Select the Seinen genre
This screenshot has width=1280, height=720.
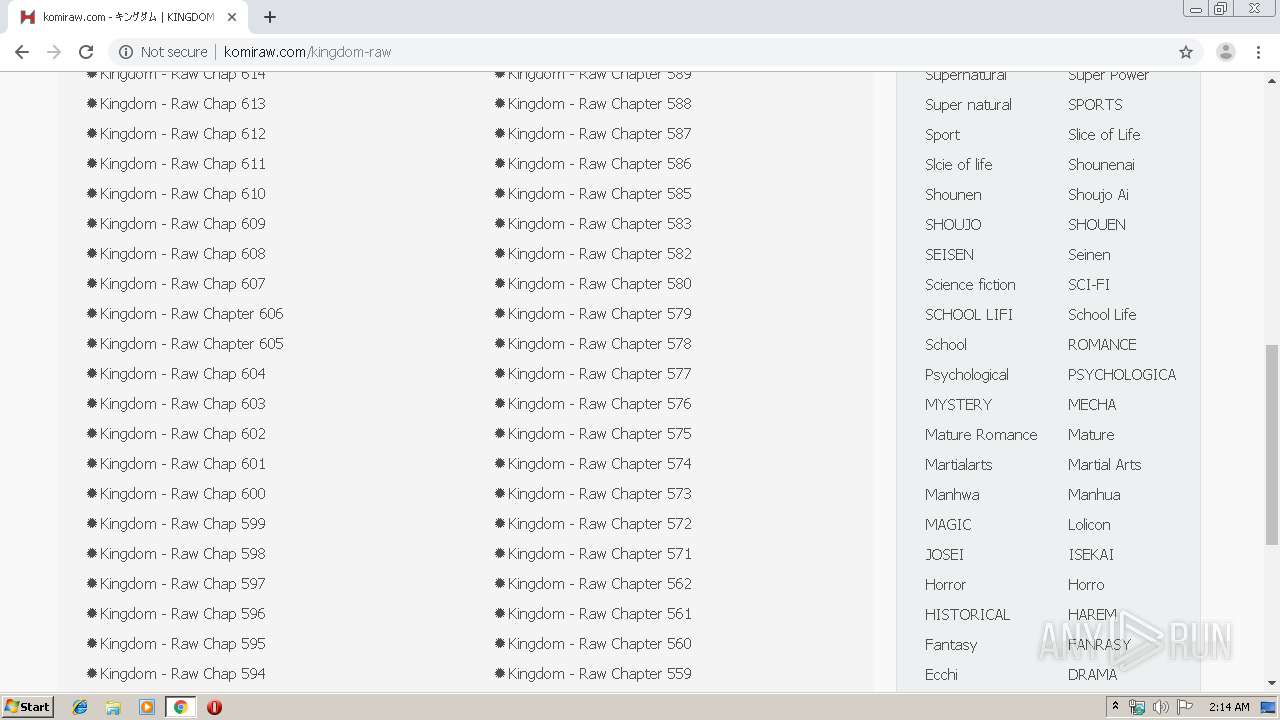click(1089, 255)
